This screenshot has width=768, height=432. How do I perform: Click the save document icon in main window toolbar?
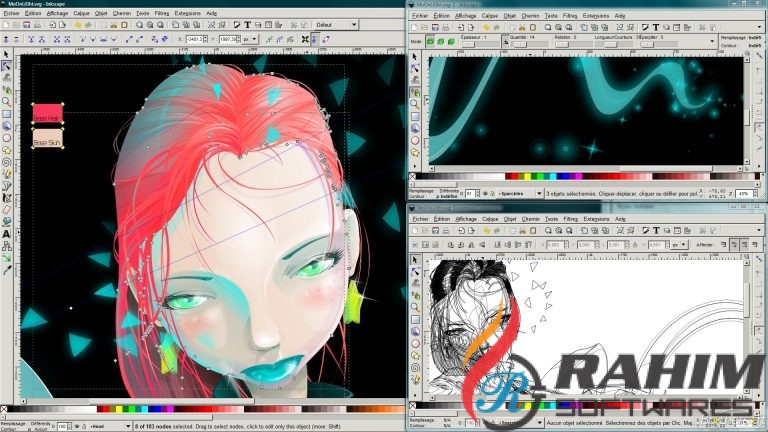click(x=27, y=24)
